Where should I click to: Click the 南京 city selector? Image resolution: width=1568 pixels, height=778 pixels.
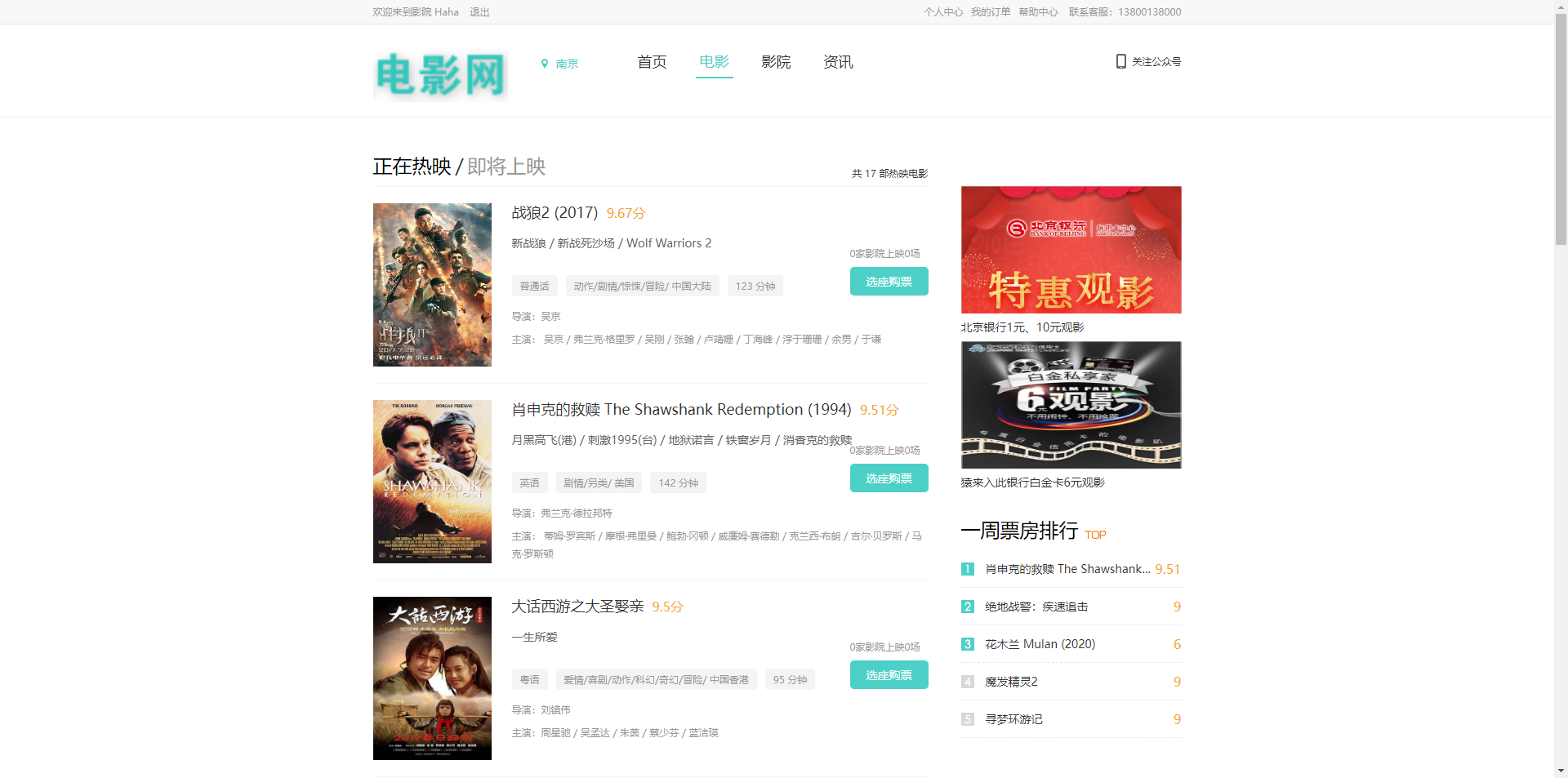[567, 64]
